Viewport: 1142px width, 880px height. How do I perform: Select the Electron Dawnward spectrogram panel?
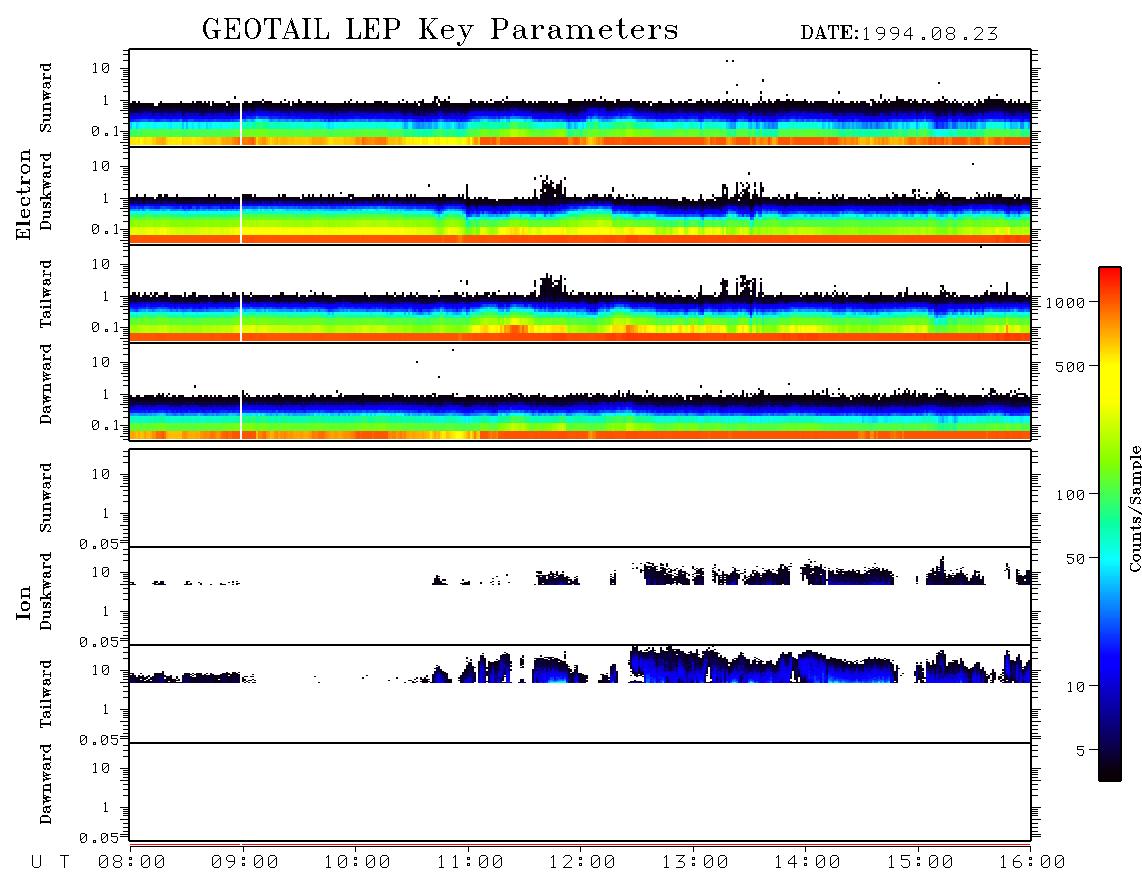580,391
